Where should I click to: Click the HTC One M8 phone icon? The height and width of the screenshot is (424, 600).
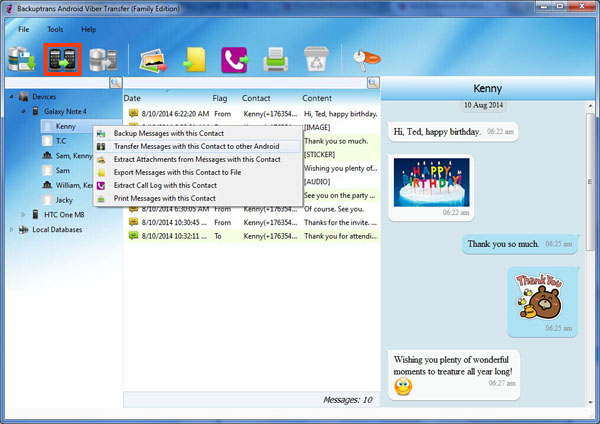coord(35,214)
